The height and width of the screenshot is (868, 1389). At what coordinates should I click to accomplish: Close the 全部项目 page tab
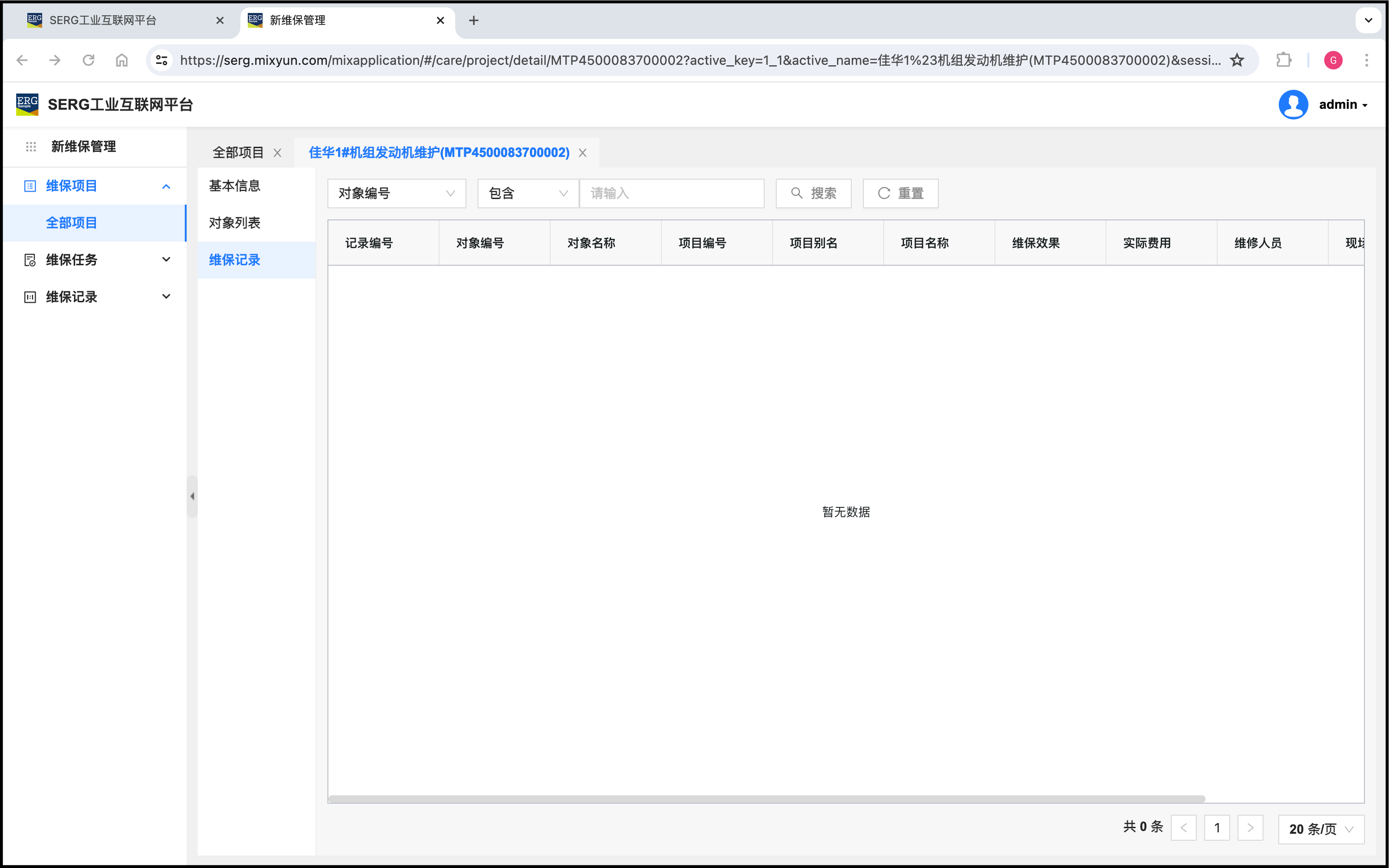(x=277, y=153)
